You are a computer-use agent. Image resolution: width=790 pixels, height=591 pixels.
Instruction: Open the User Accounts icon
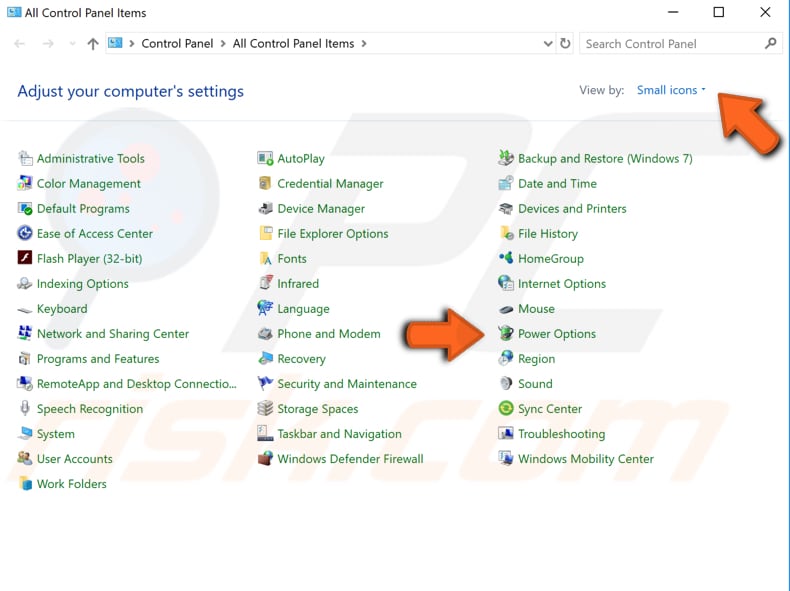point(25,459)
